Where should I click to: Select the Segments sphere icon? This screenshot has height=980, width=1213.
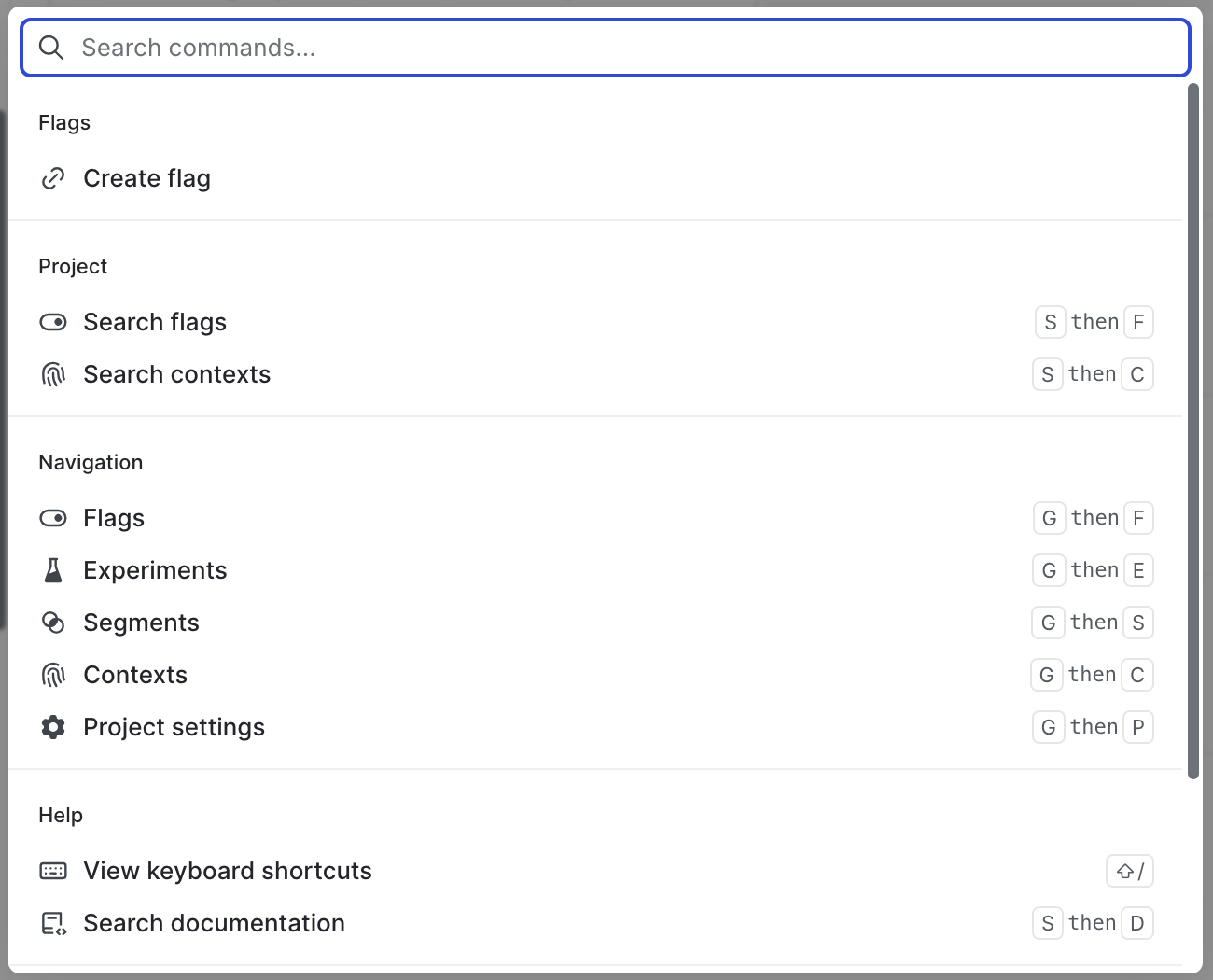pyautogui.click(x=53, y=622)
